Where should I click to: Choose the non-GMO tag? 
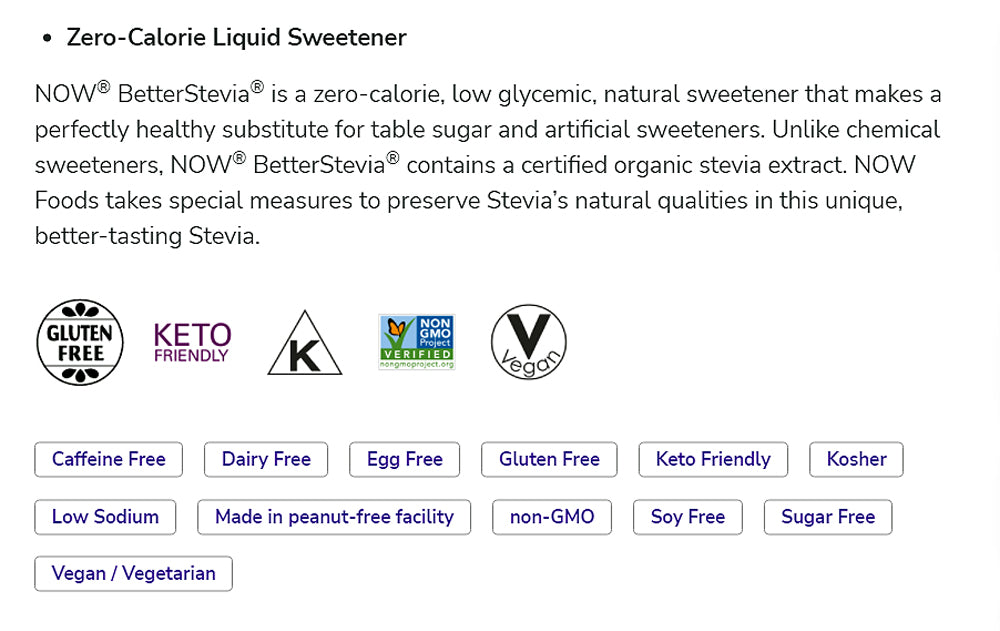[552, 517]
